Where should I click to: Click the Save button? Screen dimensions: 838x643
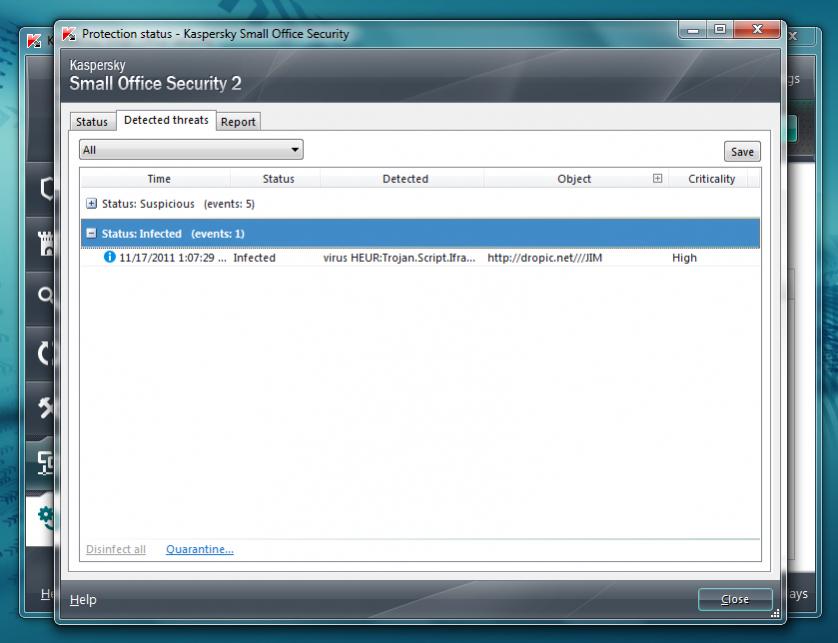[742, 152]
